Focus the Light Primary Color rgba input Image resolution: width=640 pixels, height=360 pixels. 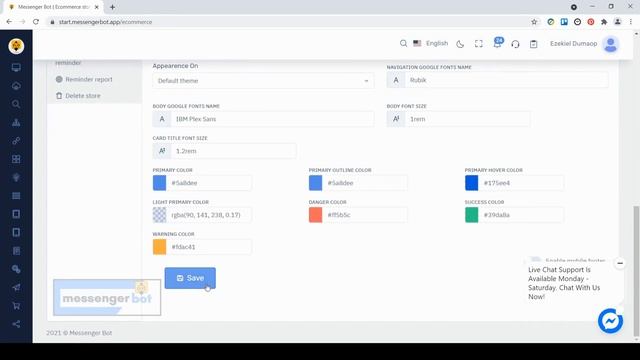pos(209,215)
